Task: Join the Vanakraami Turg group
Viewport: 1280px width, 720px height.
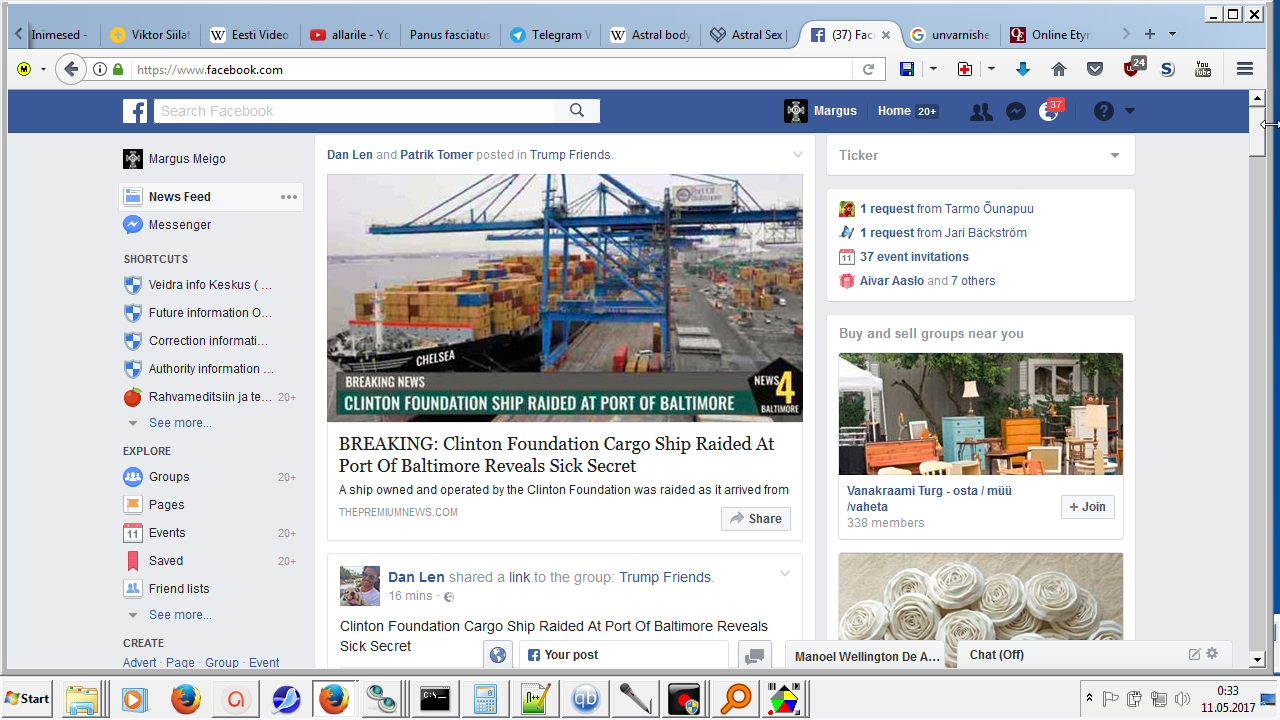Action: click(1088, 507)
